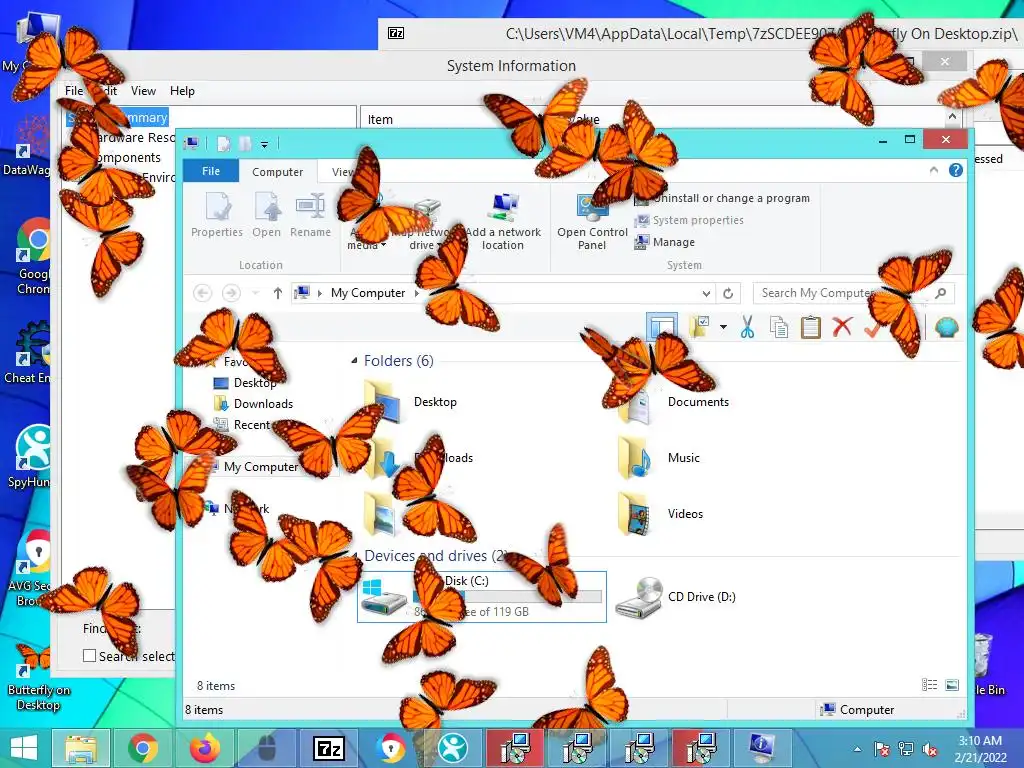Click Uninstall or change a program
Viewport: 1024px width, 768px height.
(722, 198)
